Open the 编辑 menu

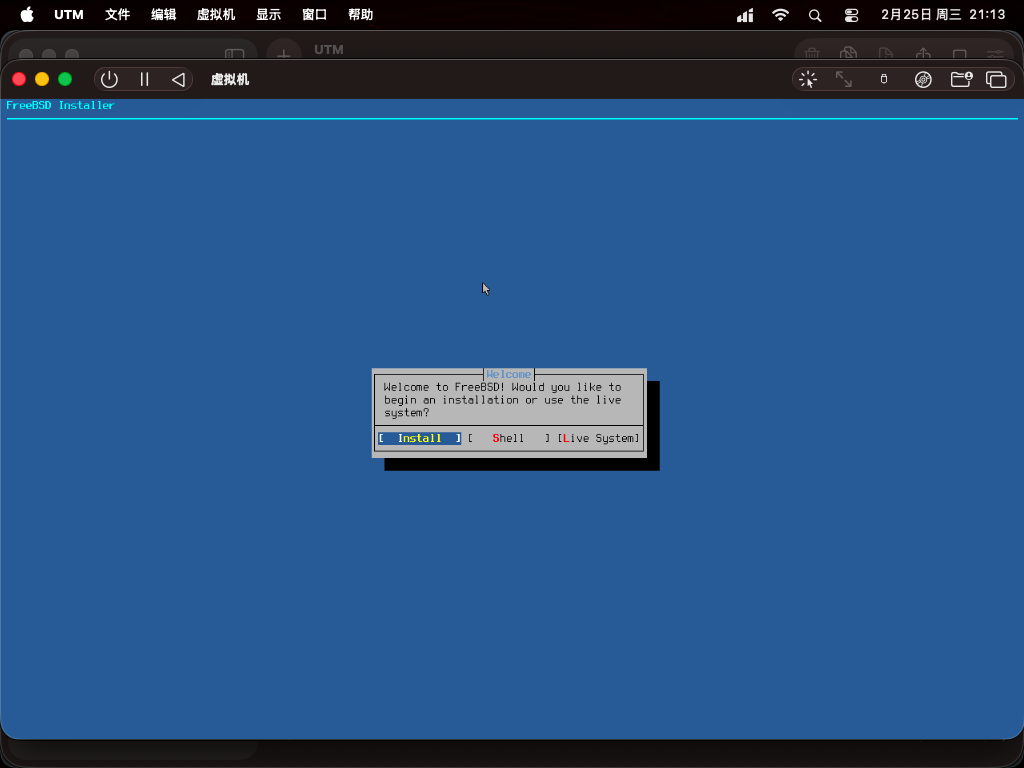coord(163,14)
